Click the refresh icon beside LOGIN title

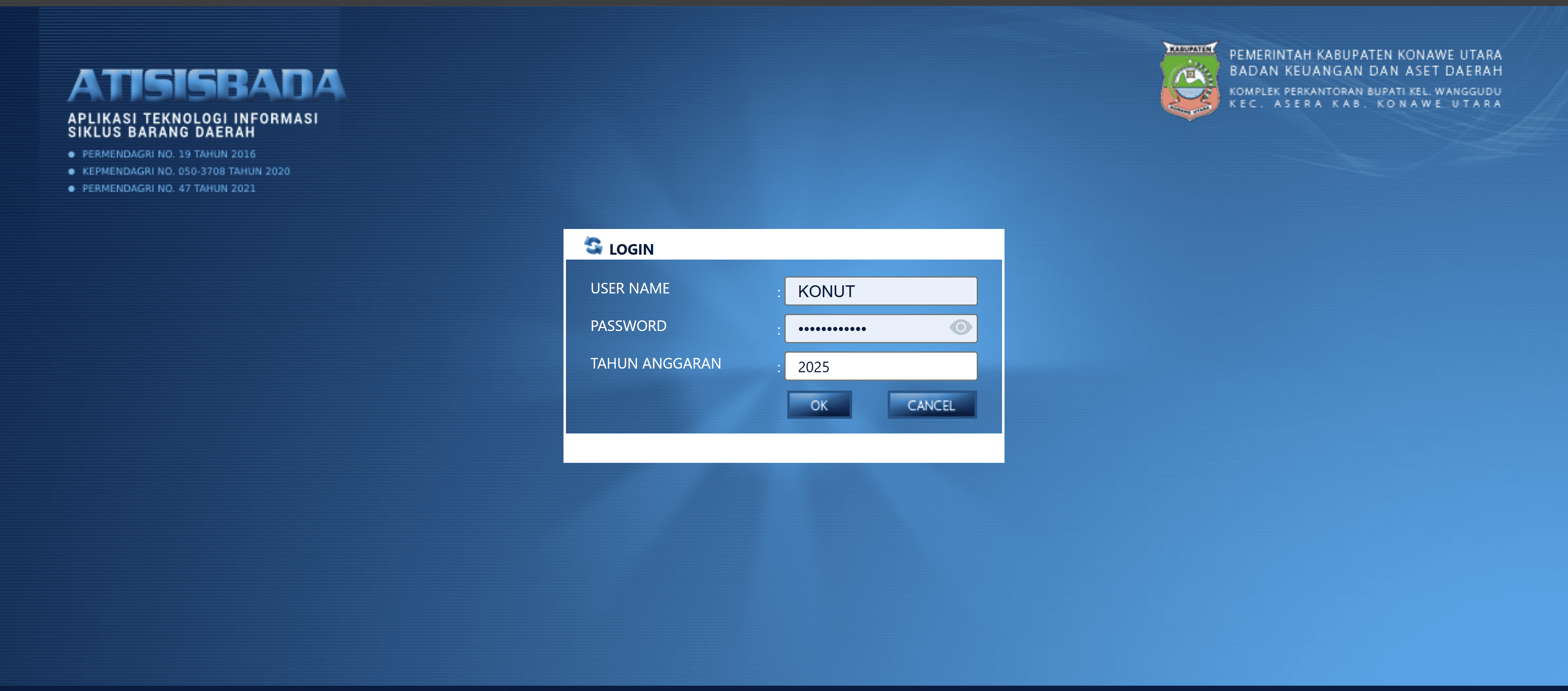[x=593, y=246]
